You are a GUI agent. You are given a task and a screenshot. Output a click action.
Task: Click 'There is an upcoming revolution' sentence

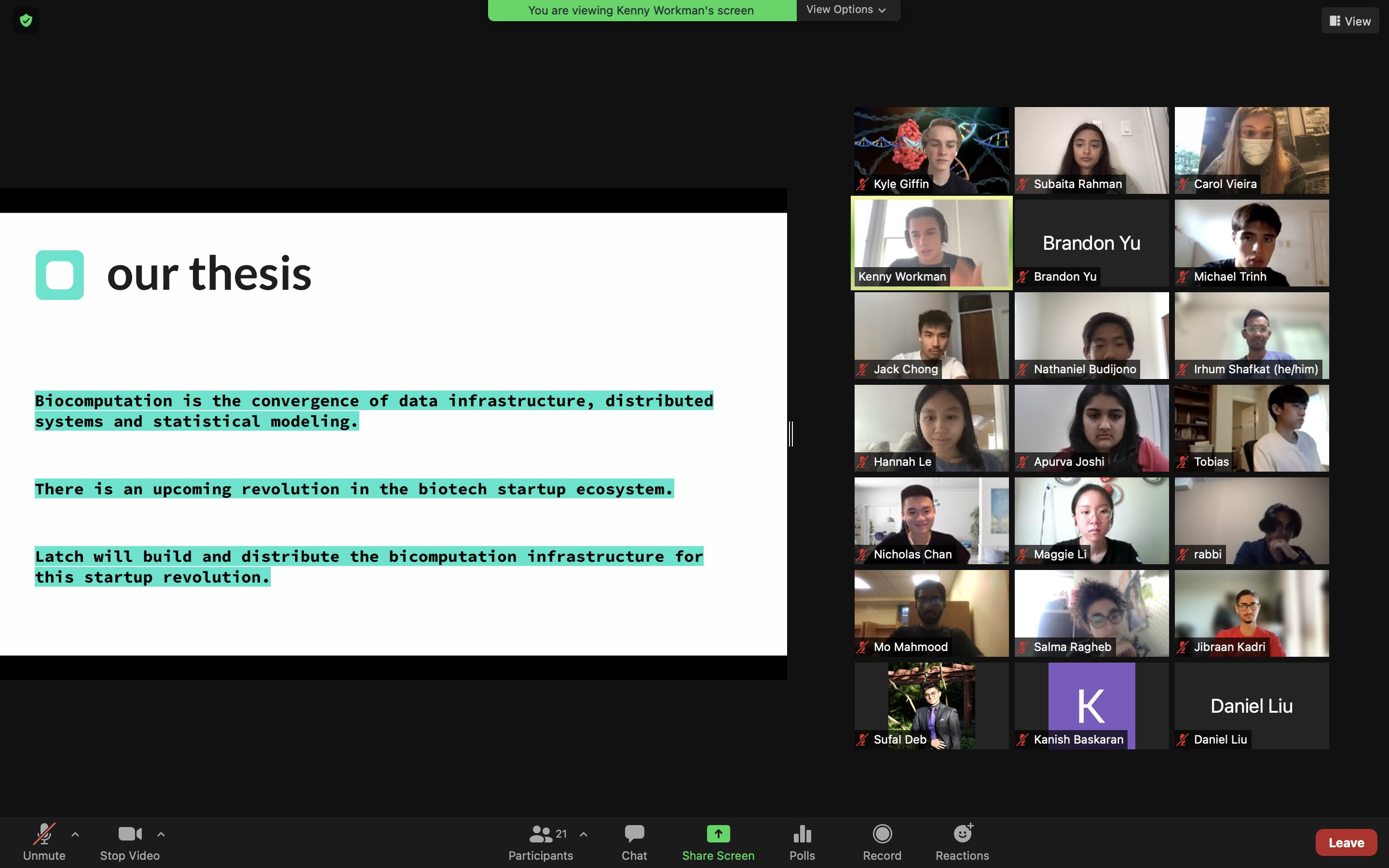354,488
